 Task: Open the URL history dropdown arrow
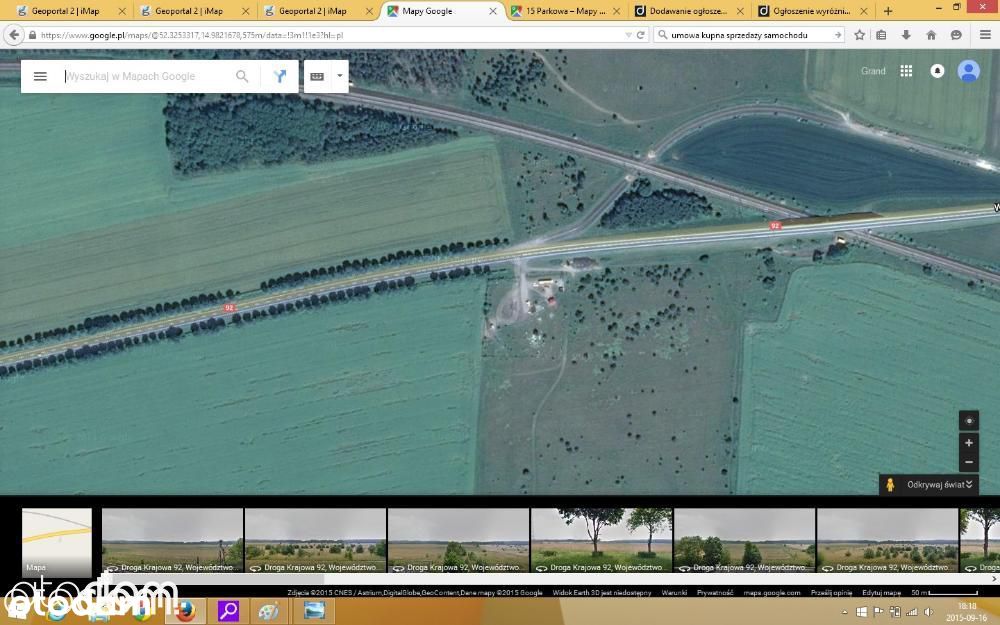click(x=629, y=35)
